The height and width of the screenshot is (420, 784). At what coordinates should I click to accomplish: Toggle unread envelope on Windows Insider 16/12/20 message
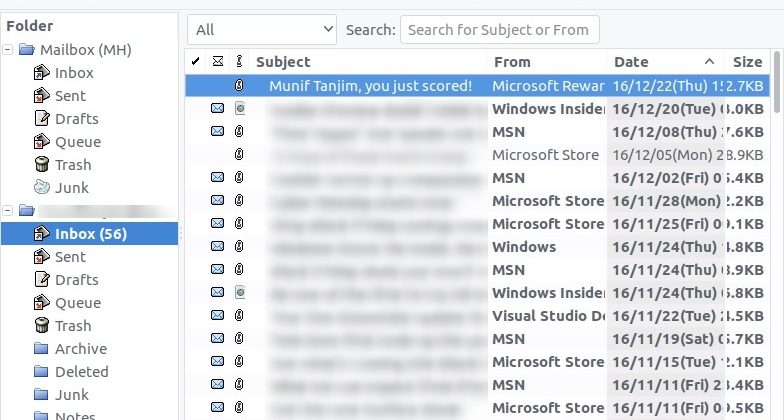click(x=217, y=109)
